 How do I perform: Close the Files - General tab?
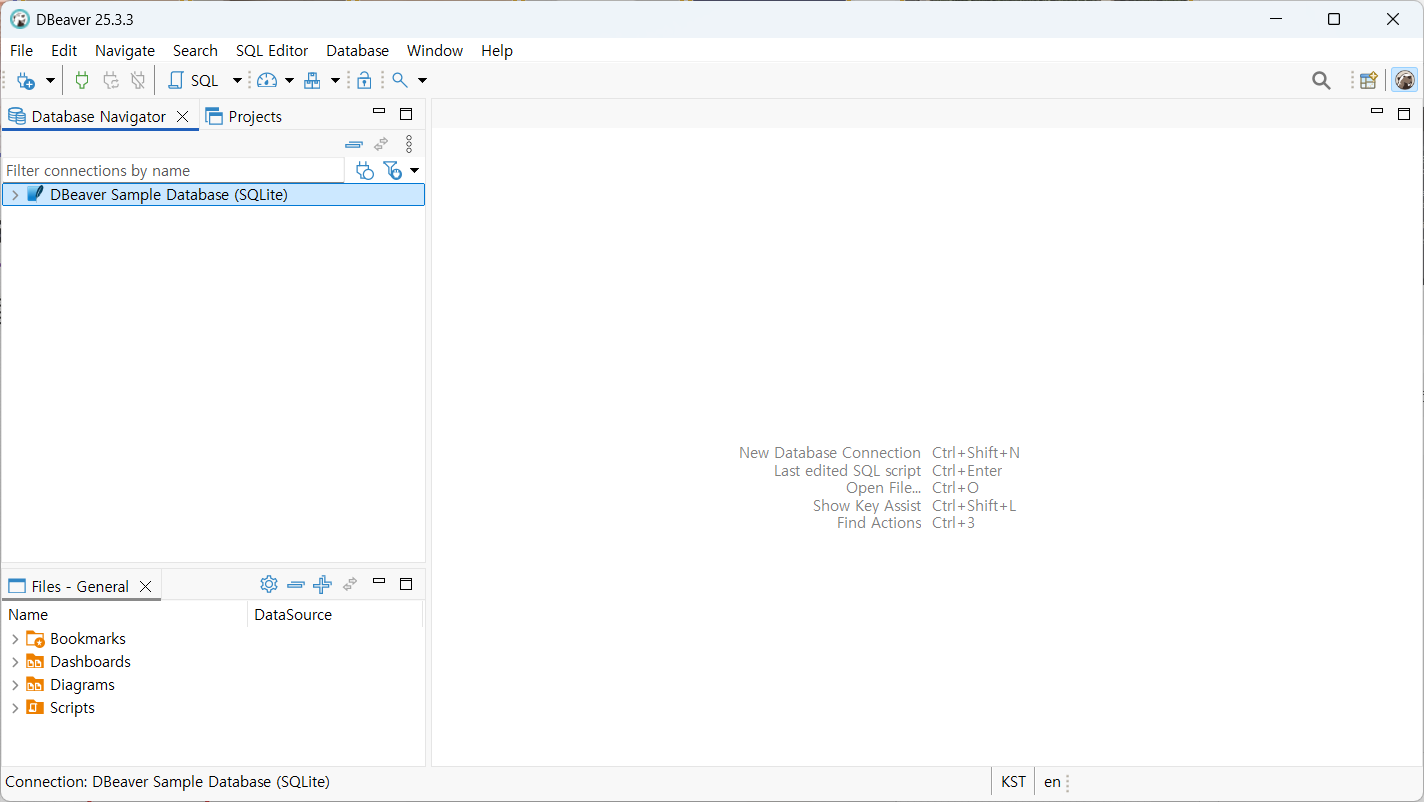tap(146, 587)
